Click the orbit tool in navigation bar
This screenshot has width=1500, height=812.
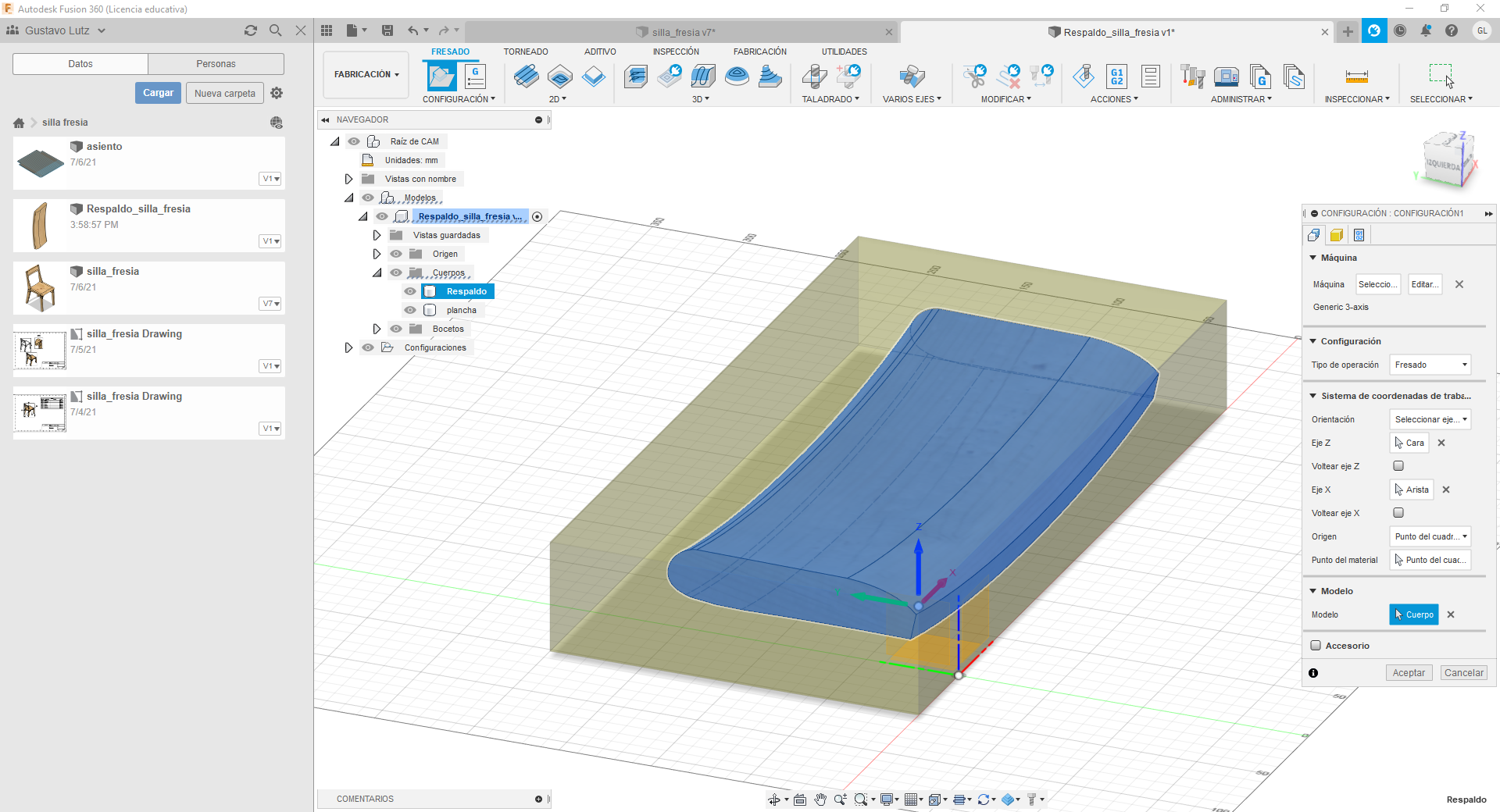tap(774, 800)
